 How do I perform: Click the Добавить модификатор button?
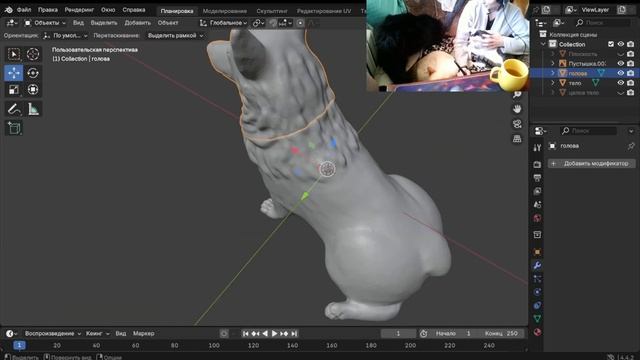coord(591,164)
